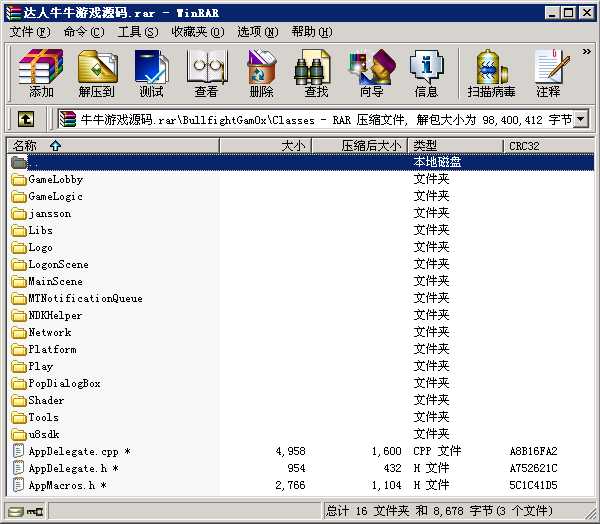Image resolution: width=600 pixels, height=524 pixels.
Task: Open the 查看 (View) toolbar icon
Action: click(x=207, y=73)
